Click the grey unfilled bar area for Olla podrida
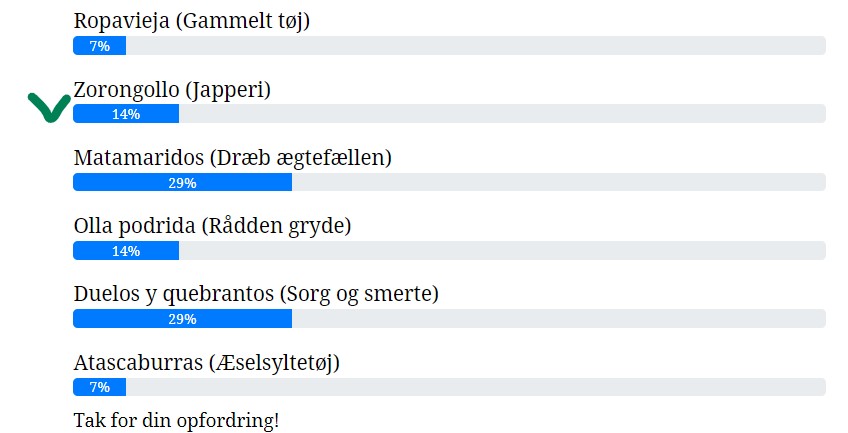Viewport: 848px width, 433px height. pos(500,251)
